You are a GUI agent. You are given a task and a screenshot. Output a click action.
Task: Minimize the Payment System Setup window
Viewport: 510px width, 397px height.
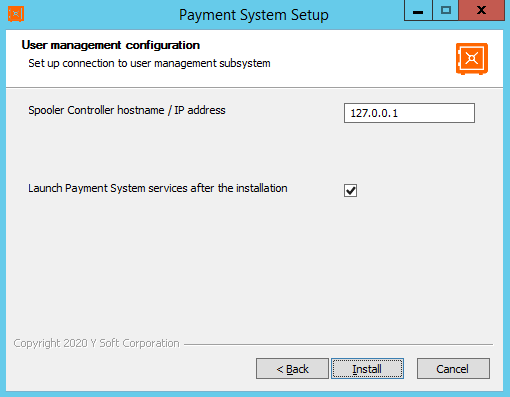(x=418, y=11)
